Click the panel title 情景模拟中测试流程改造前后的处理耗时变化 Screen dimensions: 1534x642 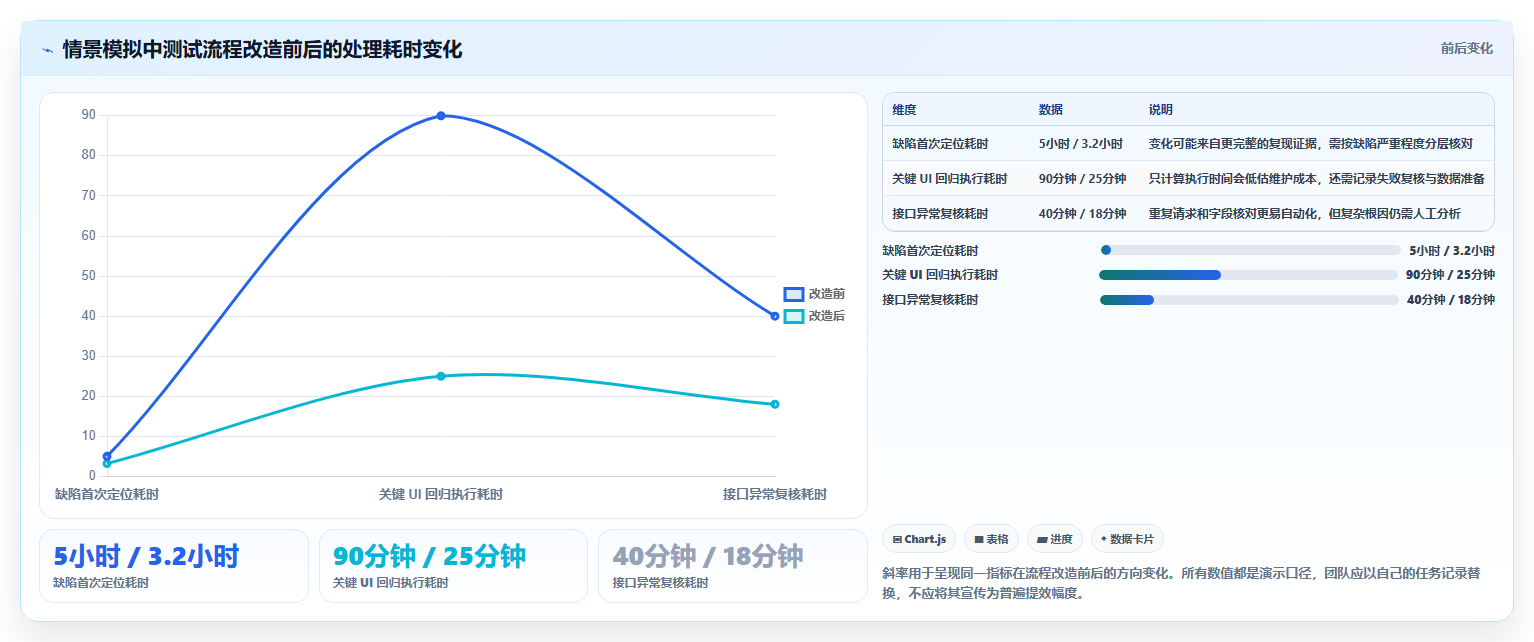click(x=262, y=50)
